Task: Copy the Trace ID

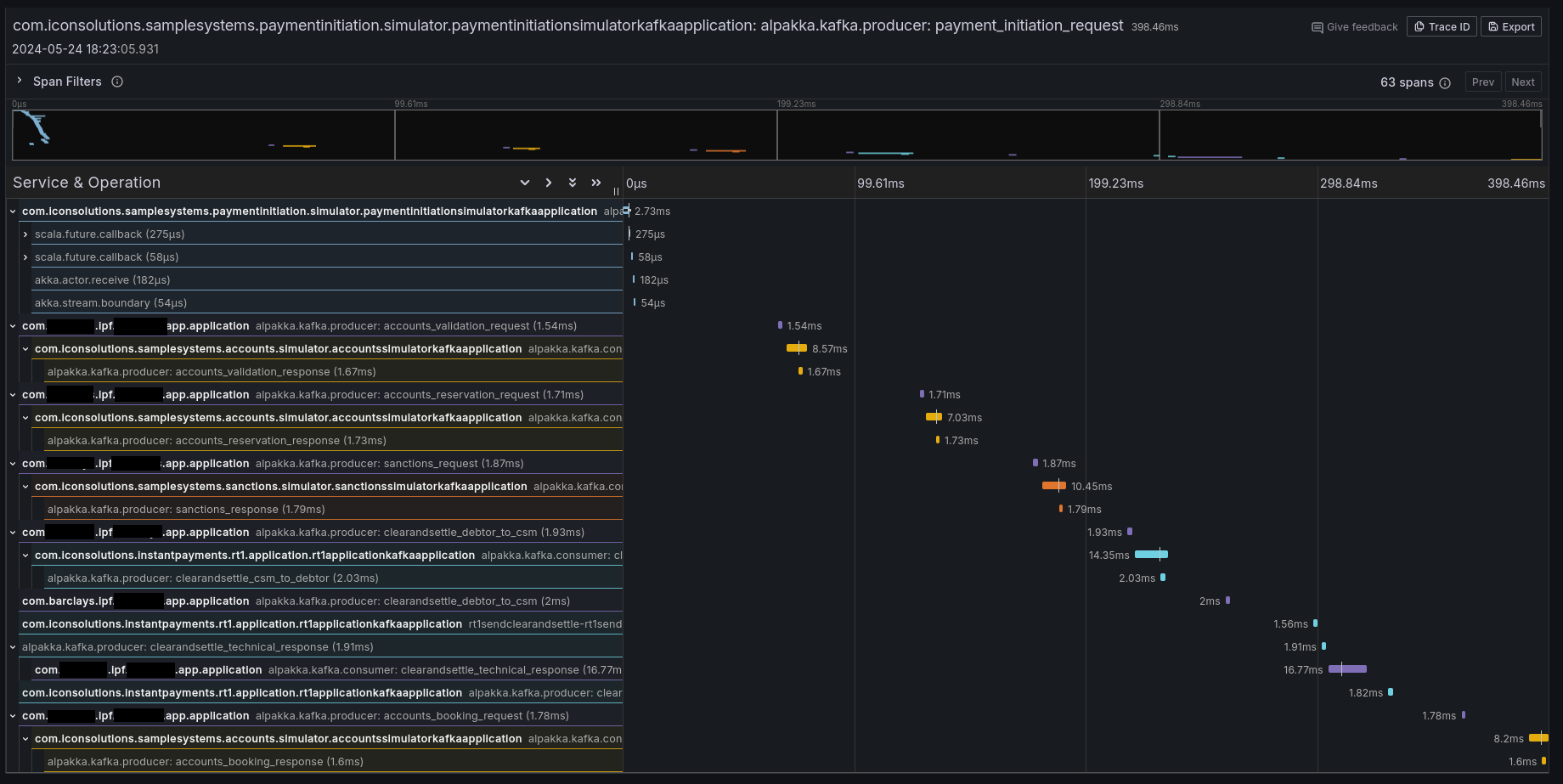Action: [x=1442, y=27]
